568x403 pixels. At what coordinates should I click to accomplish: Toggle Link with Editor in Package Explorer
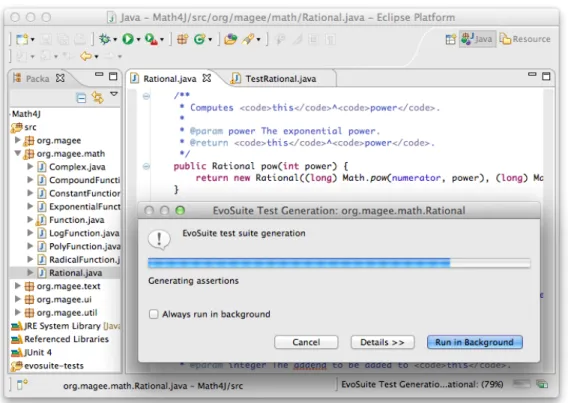97,97
